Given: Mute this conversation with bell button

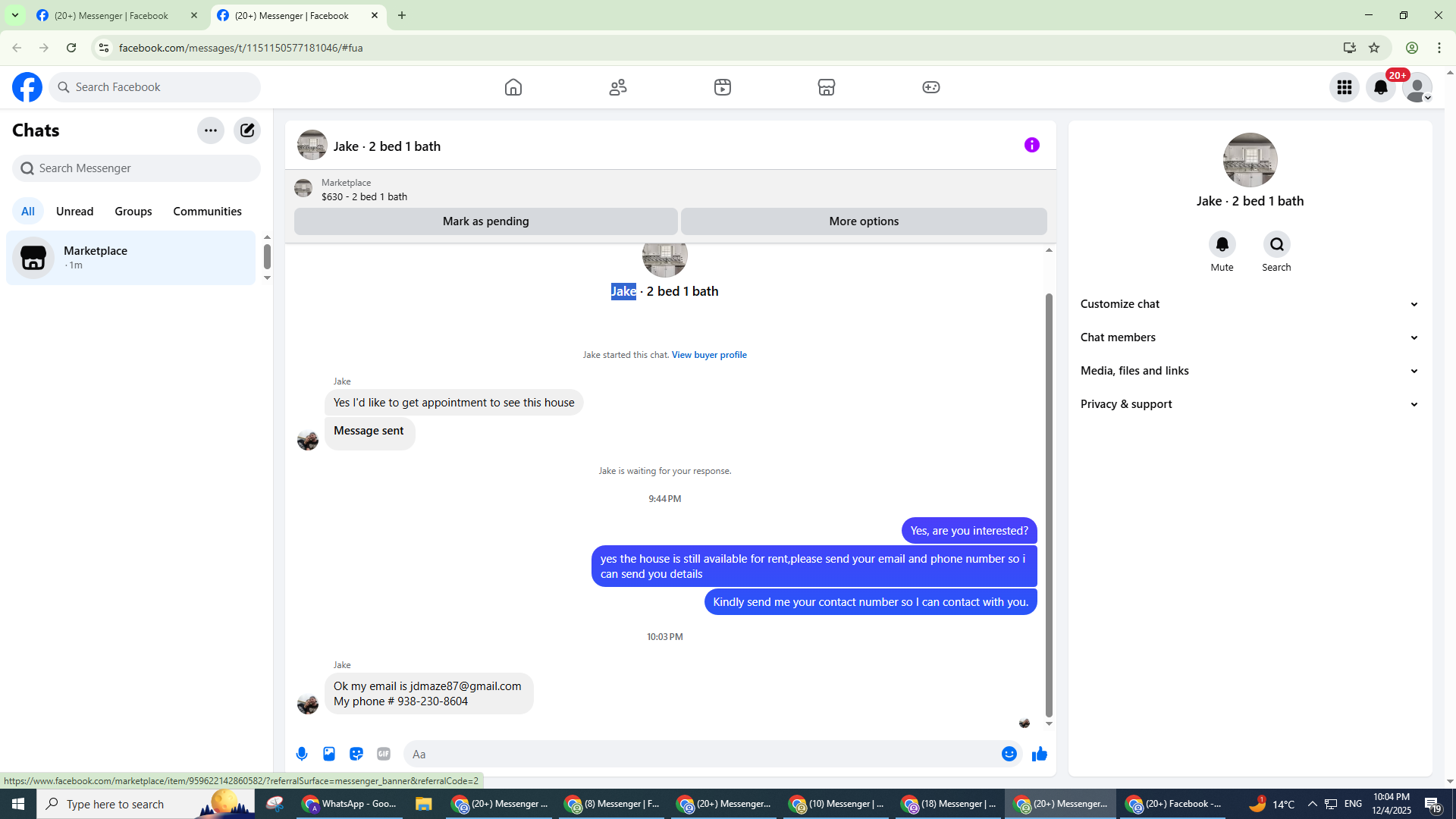Looking at the screenshot, I should (x=1222, y=245).
